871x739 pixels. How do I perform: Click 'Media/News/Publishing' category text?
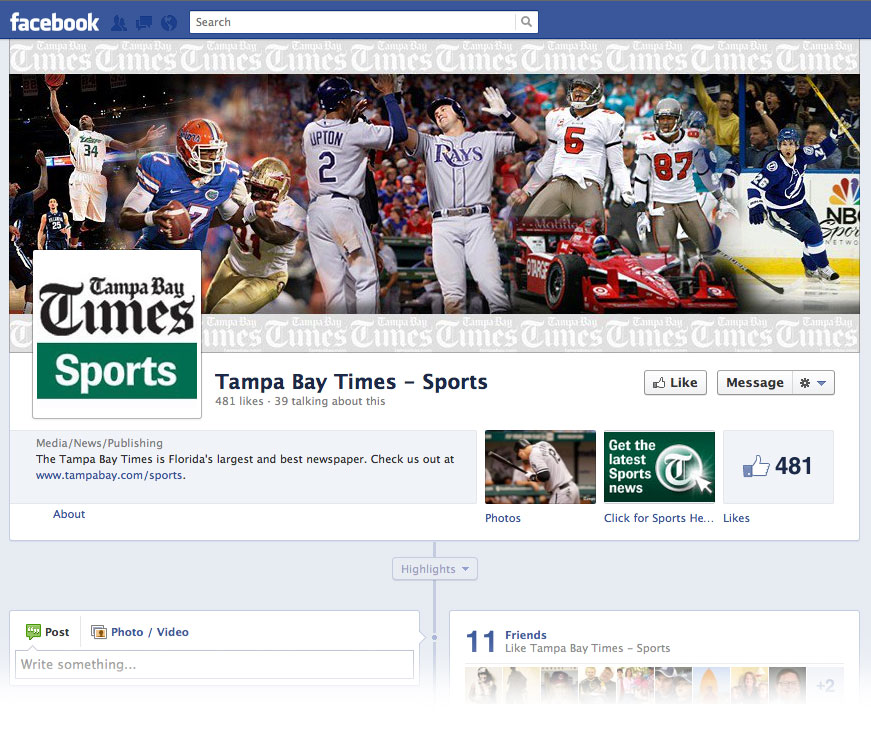(99, 443)
